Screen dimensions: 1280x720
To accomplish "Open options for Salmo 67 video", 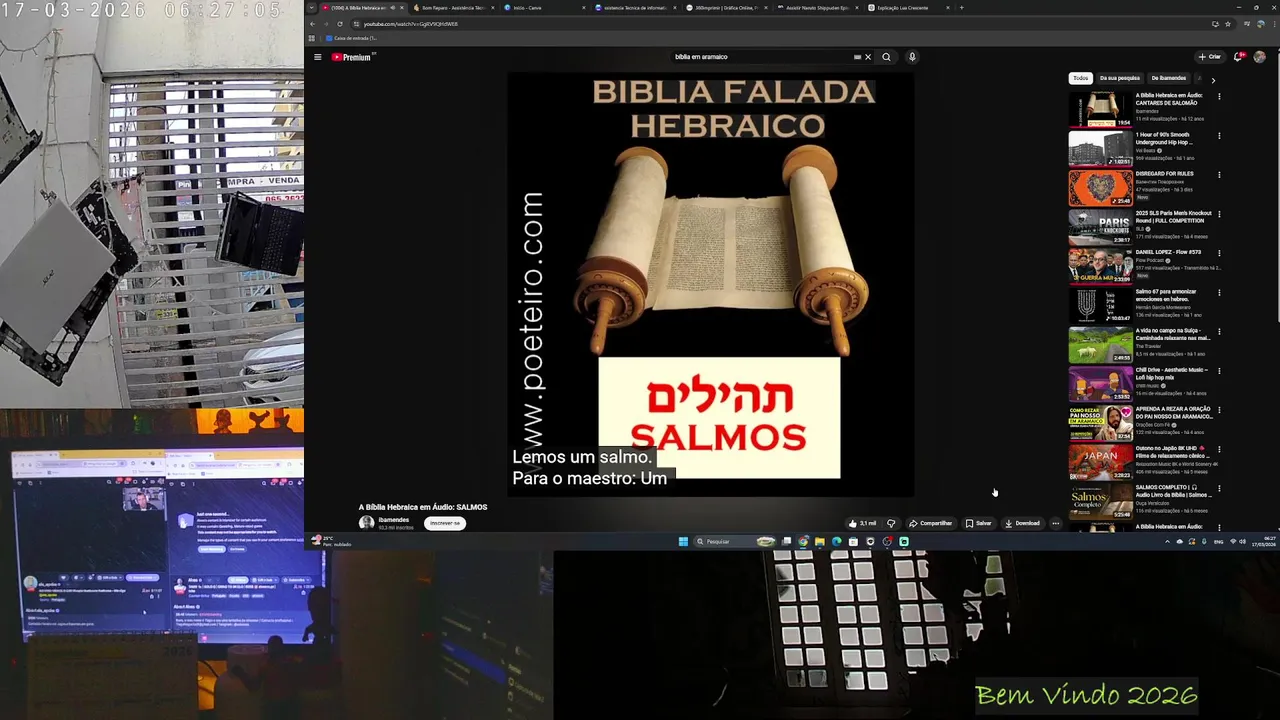I will click(x=1219, y=293).
